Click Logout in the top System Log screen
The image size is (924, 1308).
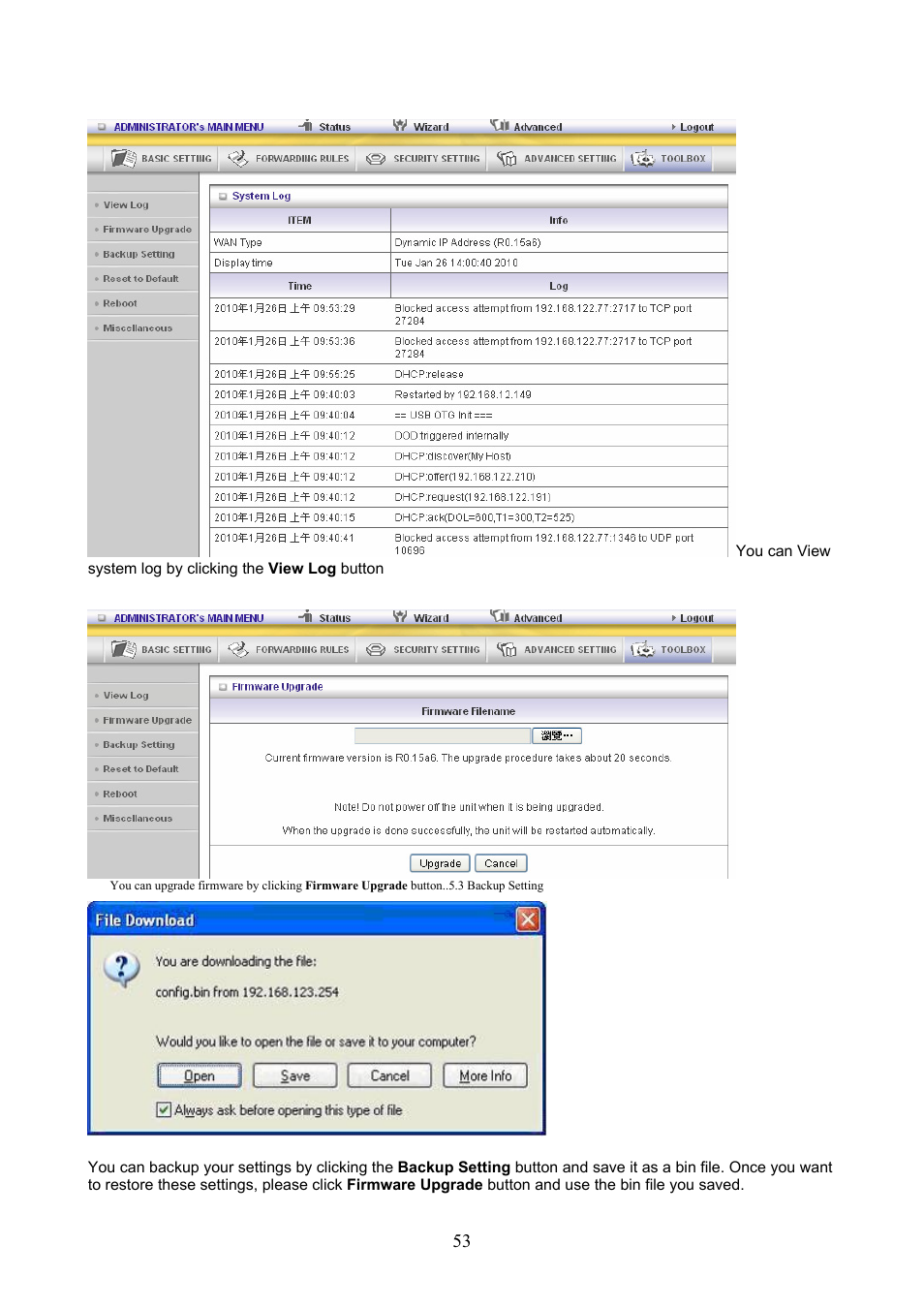[x=696, y=127]
